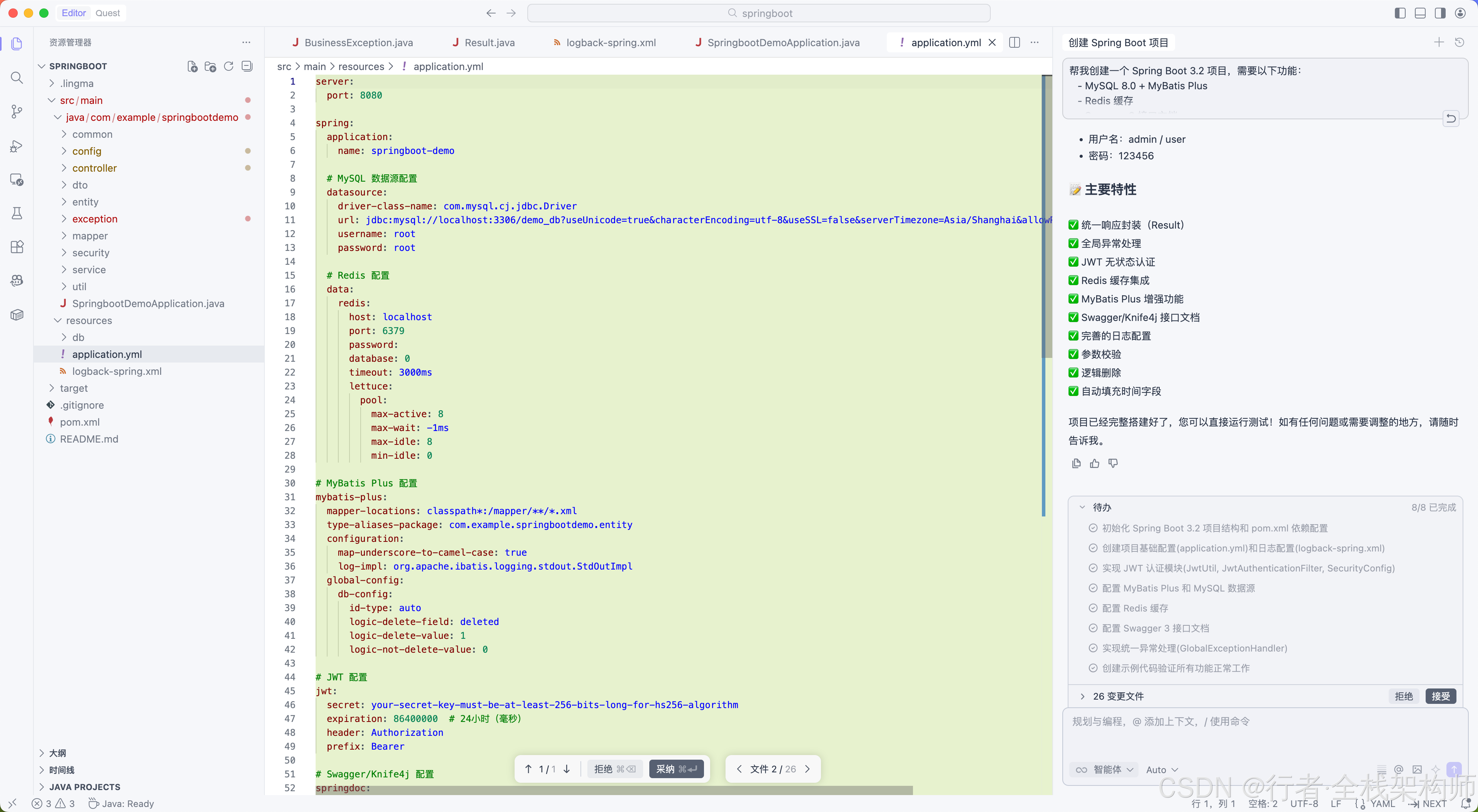Toggle the primary sidebar layout button

pos(1400,13)
